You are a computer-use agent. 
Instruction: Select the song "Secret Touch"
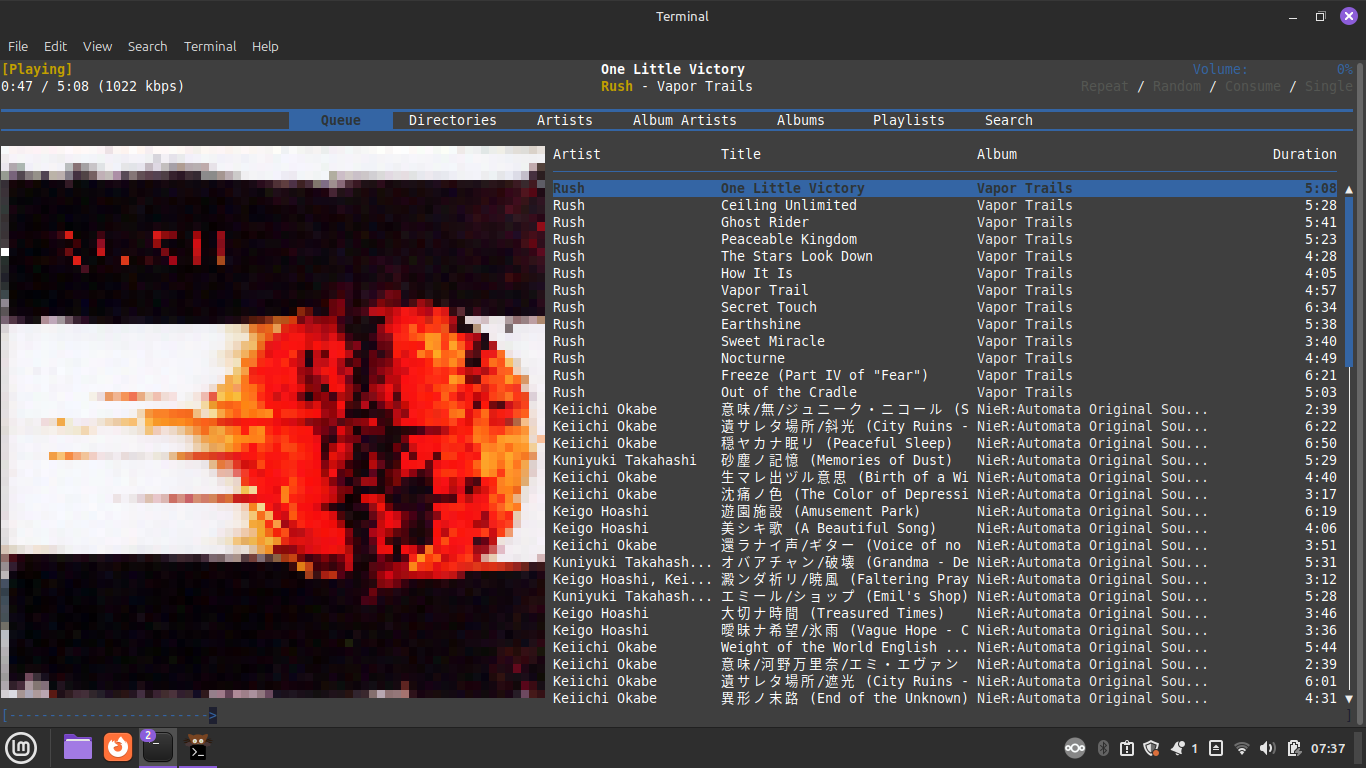pos(945,307)
